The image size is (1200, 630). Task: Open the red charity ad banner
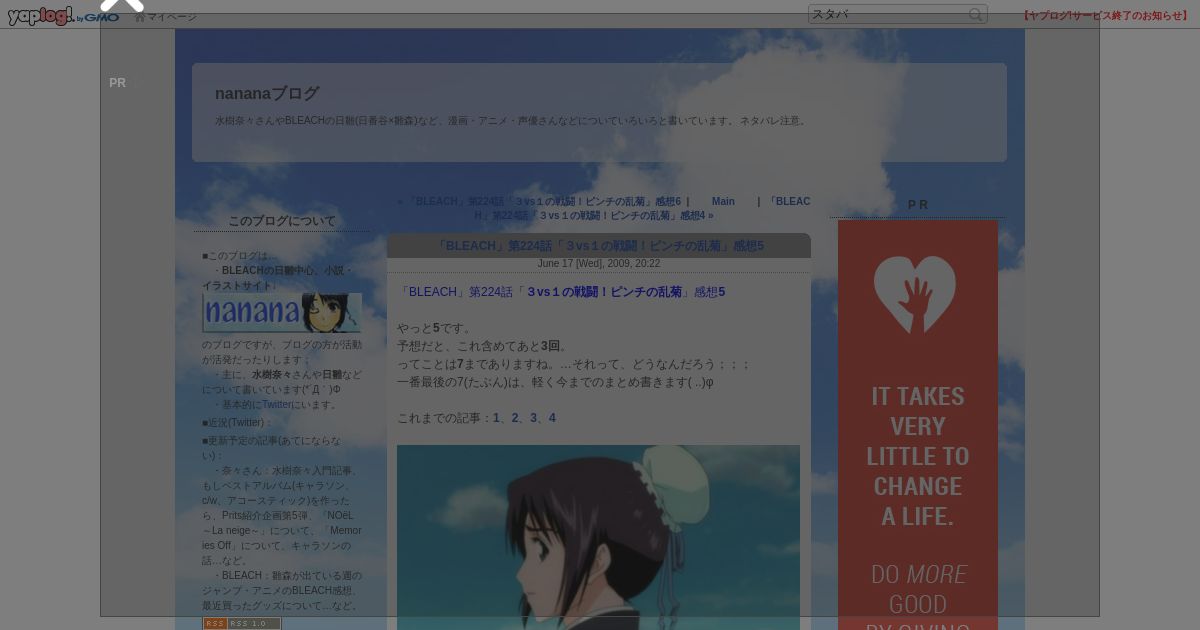point(918,425)
